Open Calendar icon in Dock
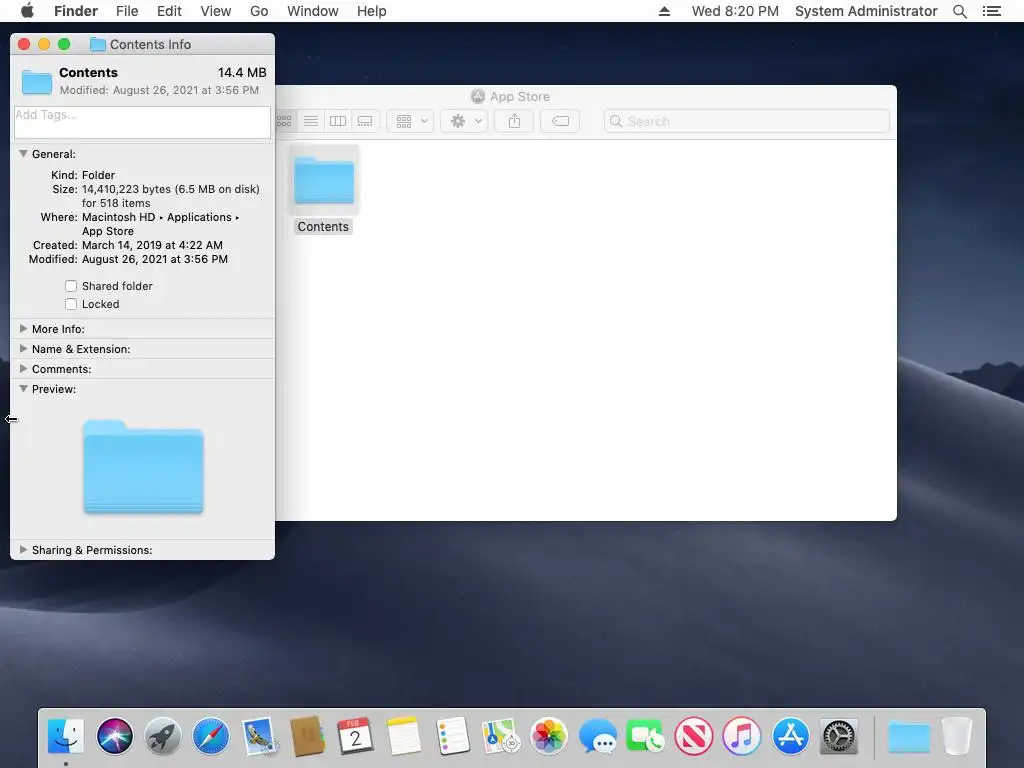 (x=356, y=736)
